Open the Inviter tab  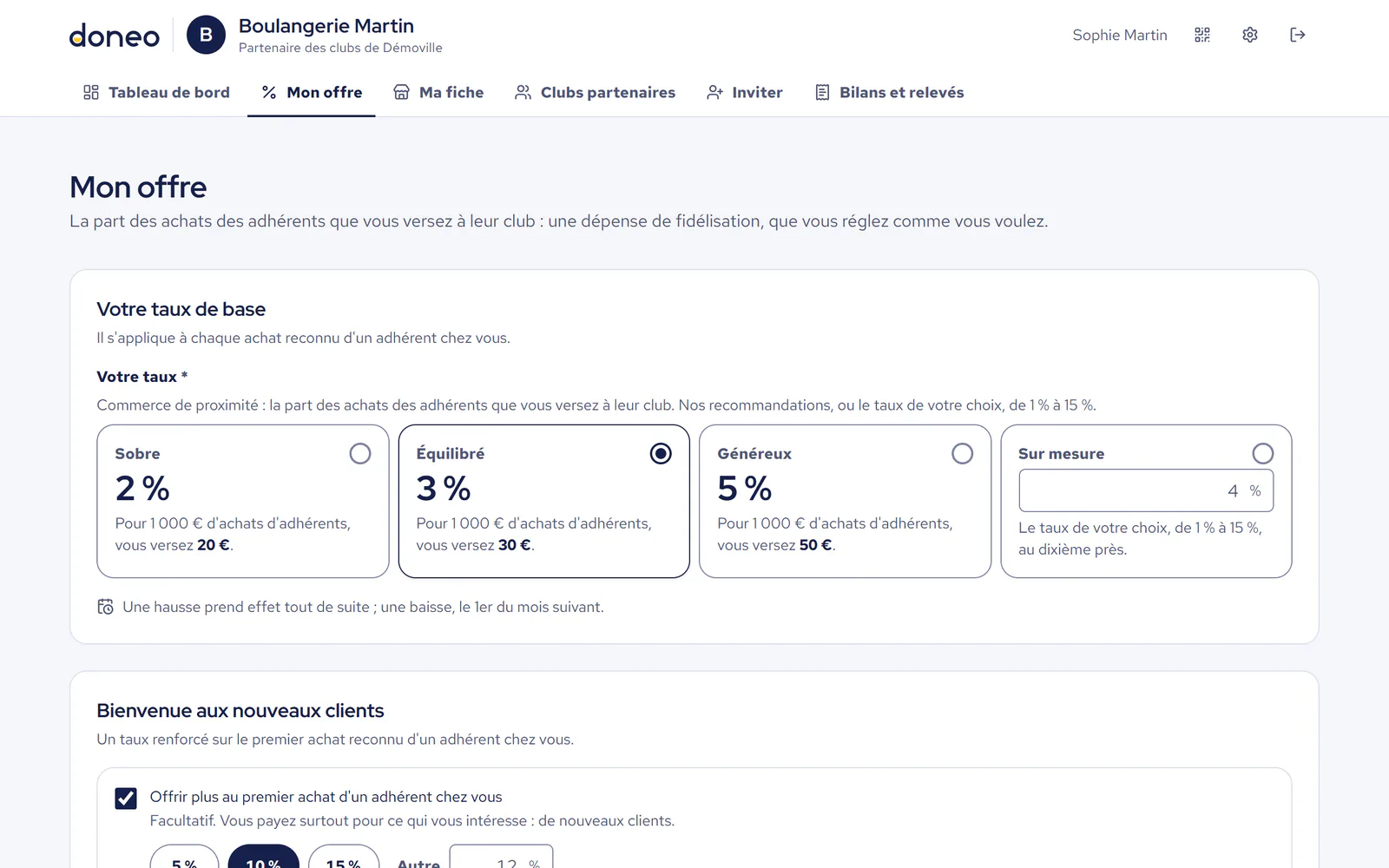click(744, 92)
